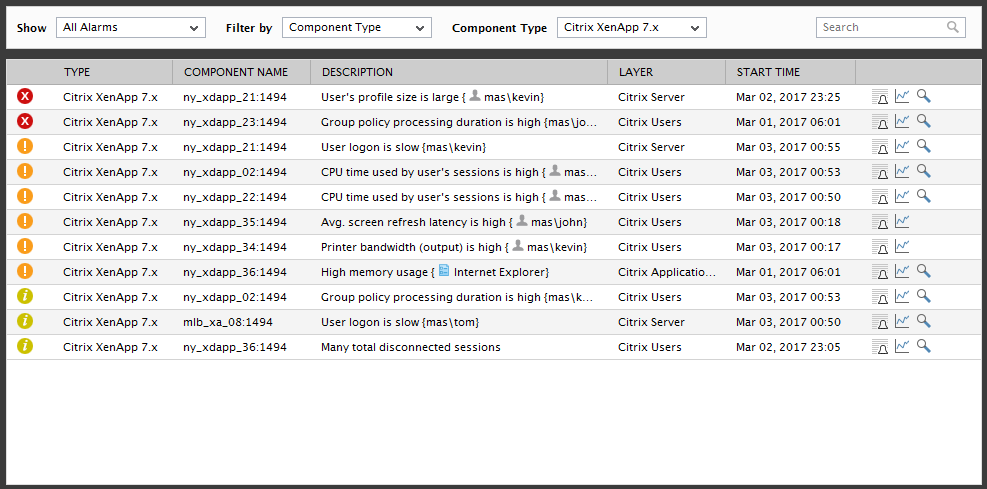
Task: Click the magnifier on the ny_xdapp_23 row
Action: [x=923, y=121]
